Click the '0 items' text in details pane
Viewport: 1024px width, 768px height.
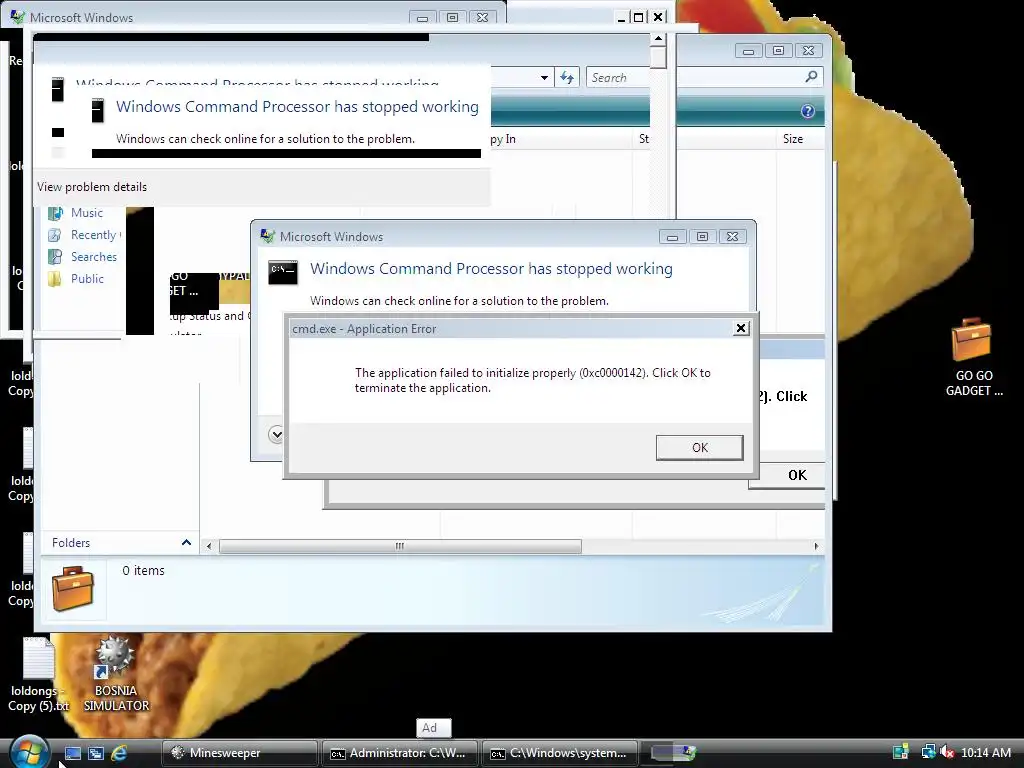pyautogui.click(x=143, y=570)
